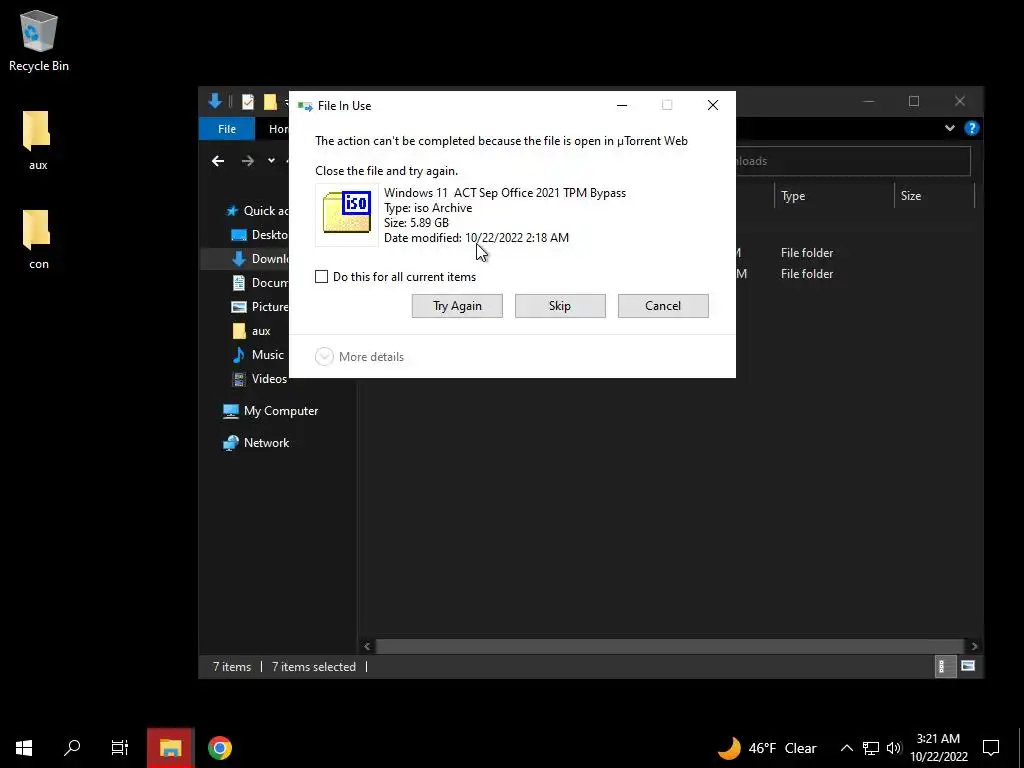Image resolution: width=1024 pixels, height=768 pixels.
Task: Select Pictures in navigation pane
Action: pos(260,306)
